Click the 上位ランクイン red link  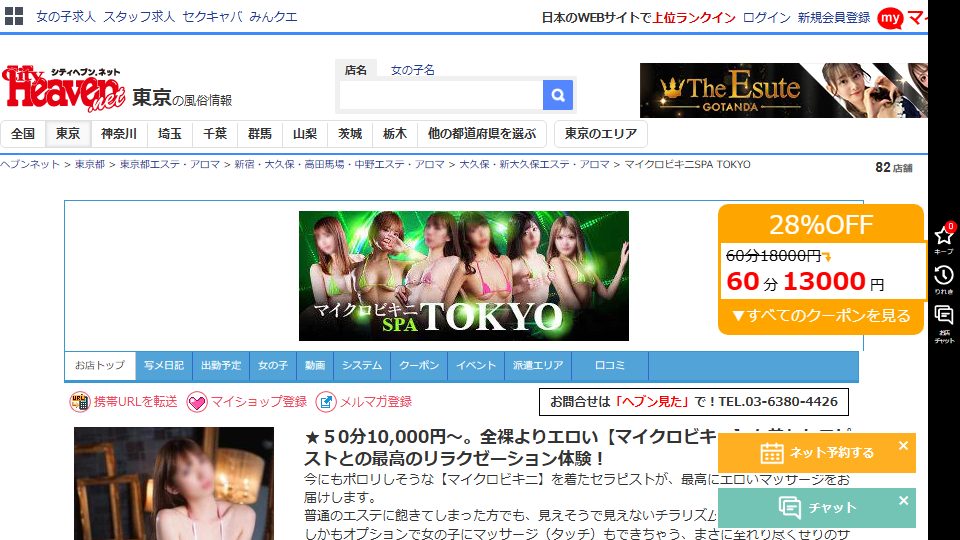click(694, 18)
